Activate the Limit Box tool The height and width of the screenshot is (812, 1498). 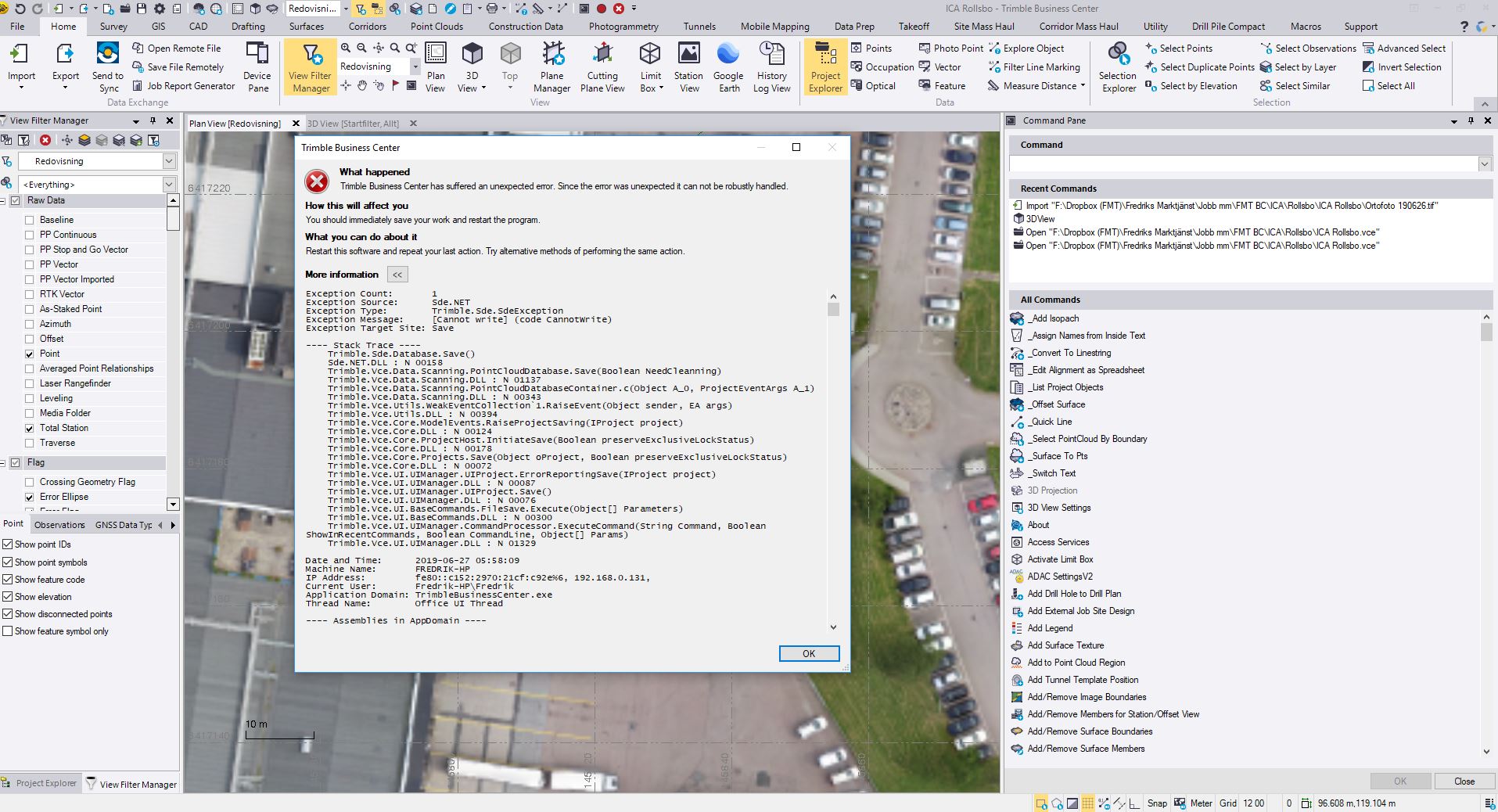649,66
